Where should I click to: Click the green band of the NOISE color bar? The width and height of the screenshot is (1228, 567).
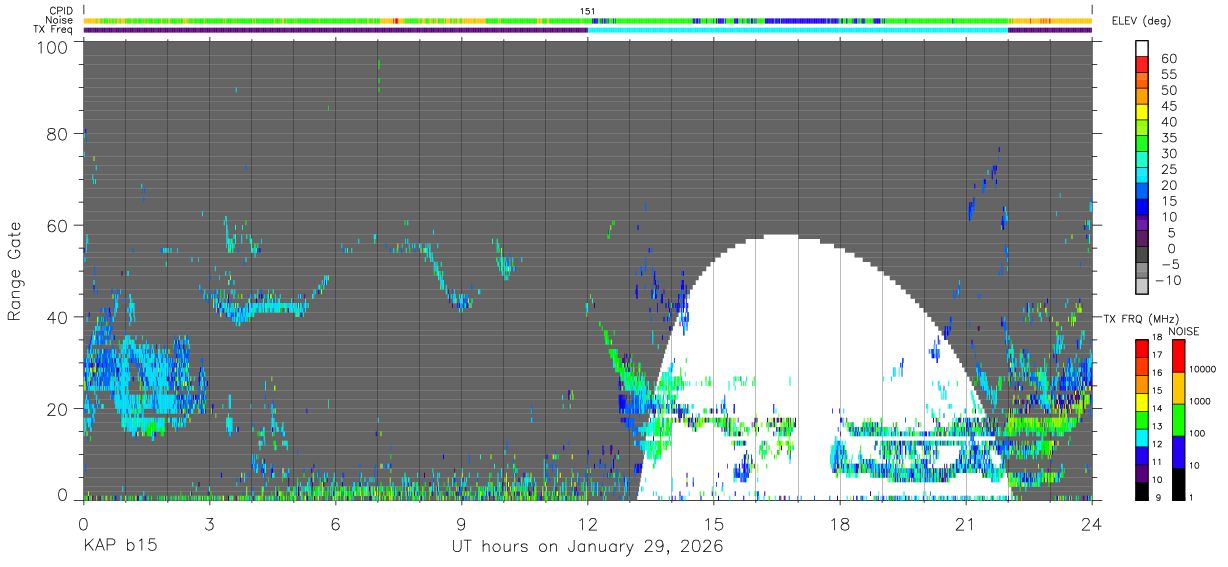tap(1178, 420)
